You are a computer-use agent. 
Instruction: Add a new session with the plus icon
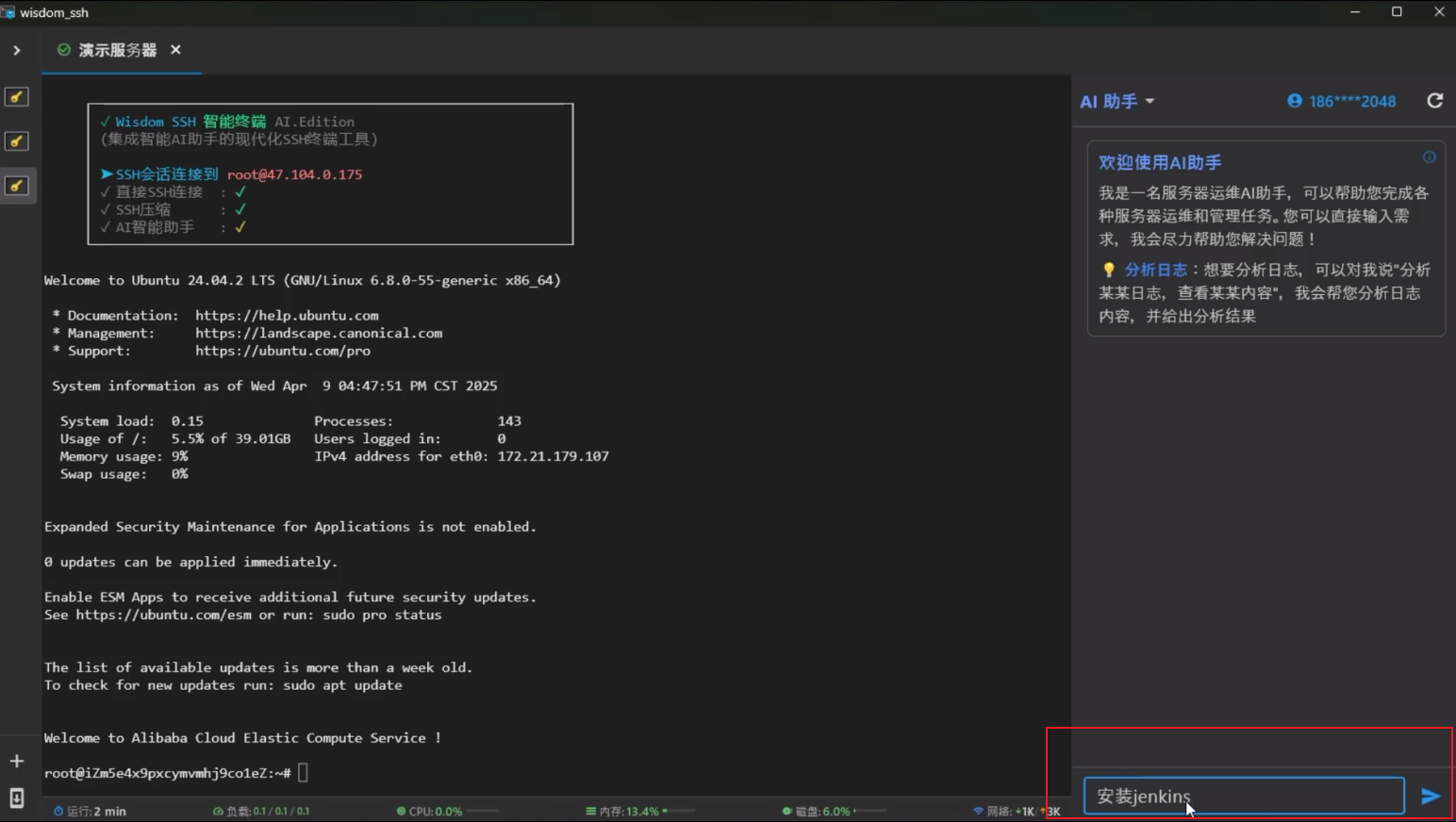pos(17,761)
